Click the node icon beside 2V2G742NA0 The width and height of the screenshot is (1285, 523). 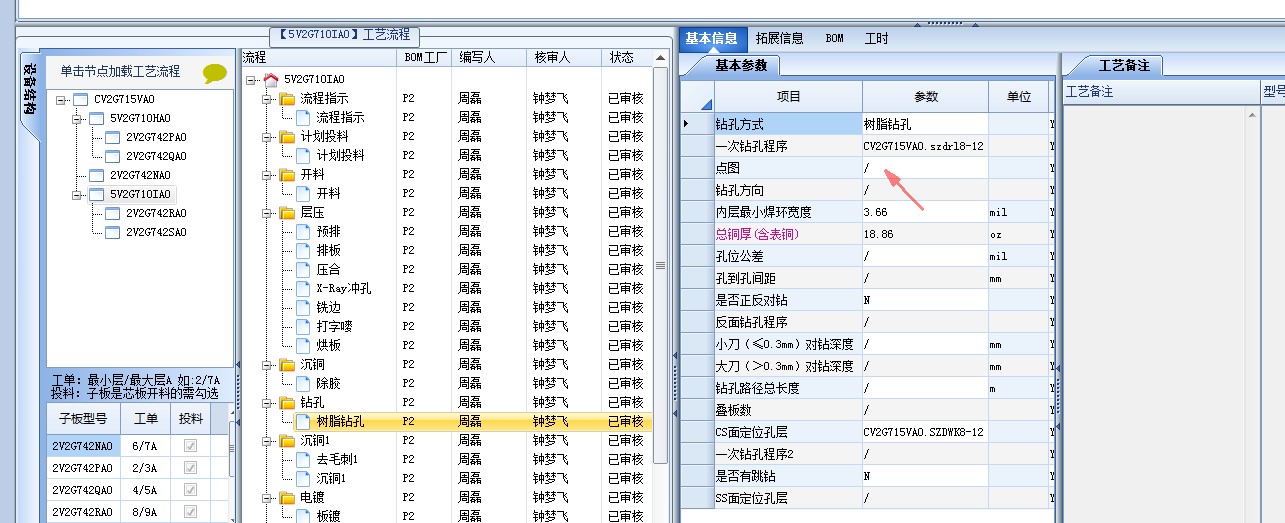click(x=97, y=175)
